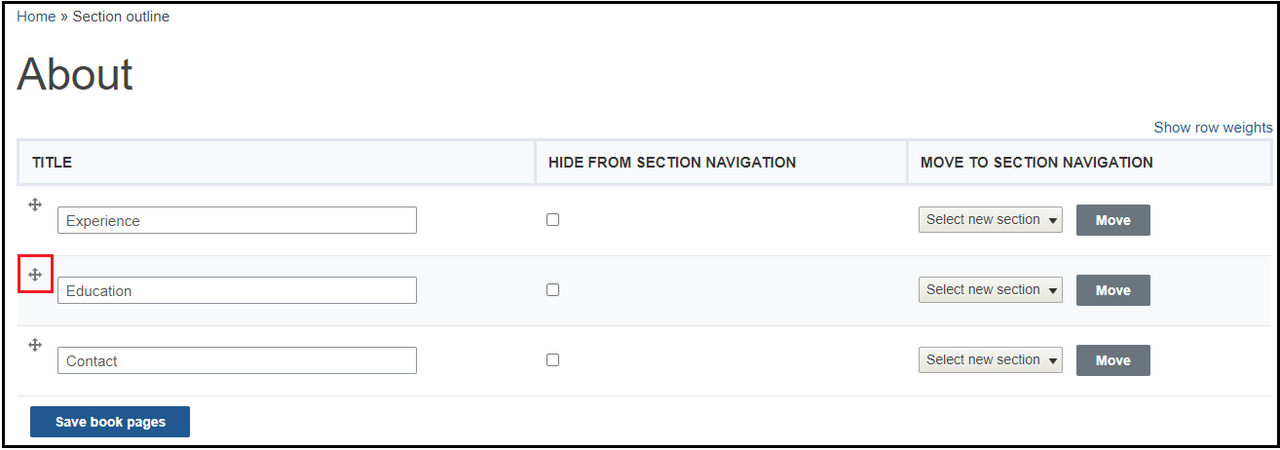1280x450 pixels.
Task: Click the drag handle beside Education
Action: coord(35,274)
